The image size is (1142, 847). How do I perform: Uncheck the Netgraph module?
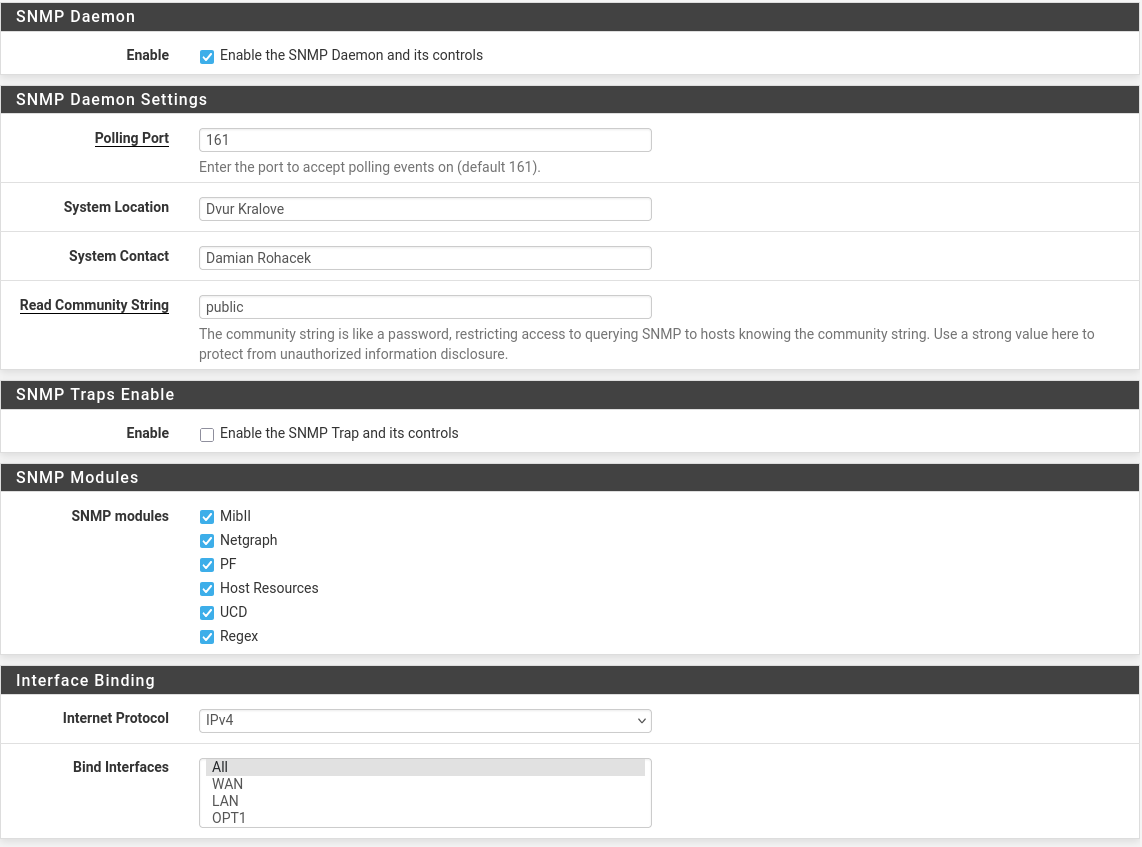coord(207,541)
